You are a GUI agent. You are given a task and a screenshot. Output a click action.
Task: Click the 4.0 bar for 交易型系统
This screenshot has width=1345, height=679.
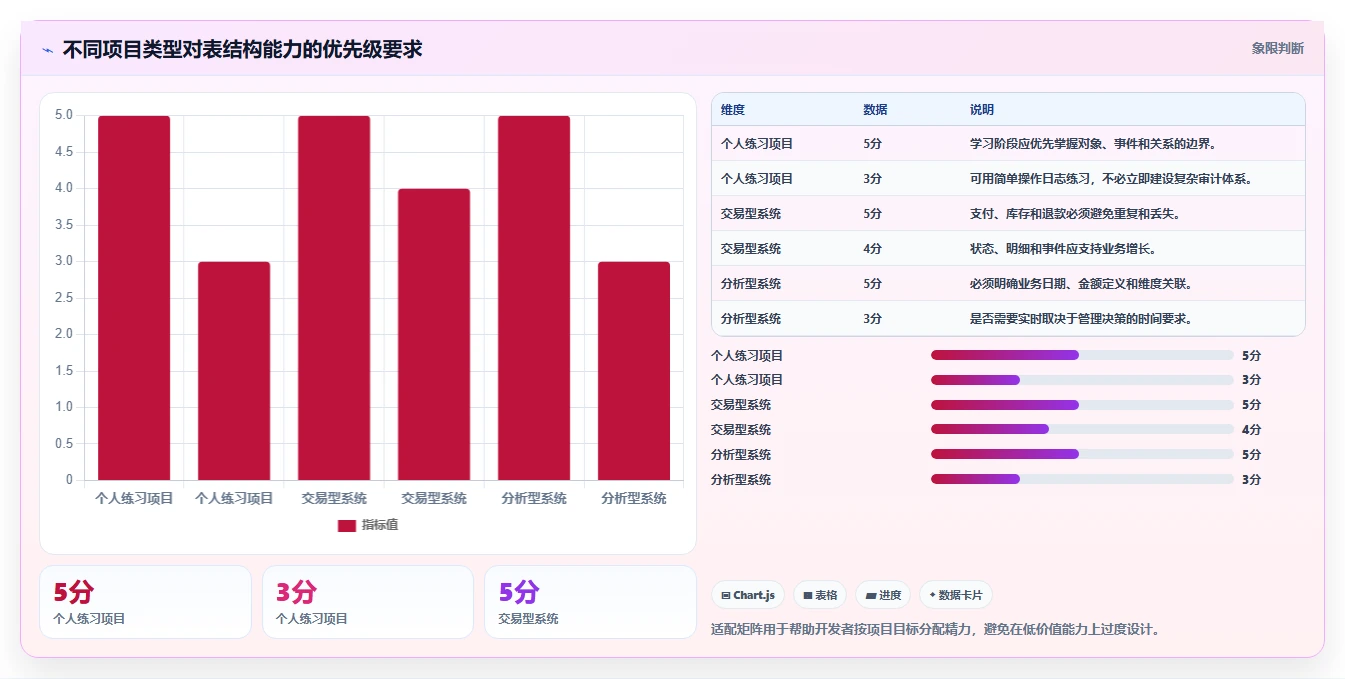click(x=434, y=334)
